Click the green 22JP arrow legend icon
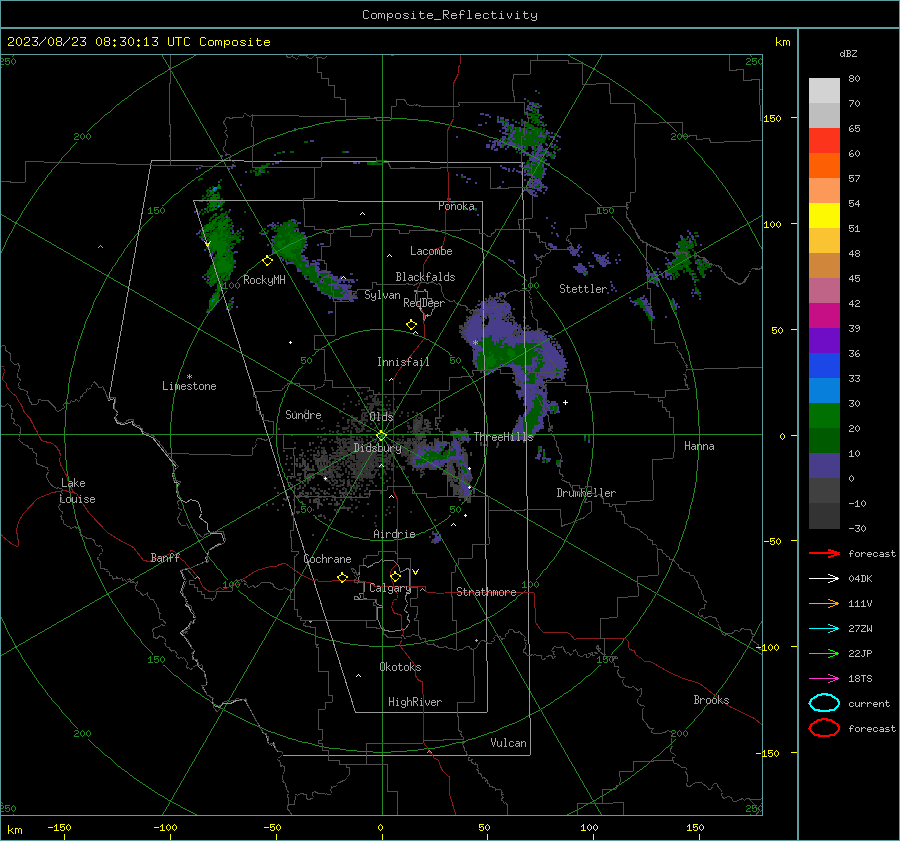Screen dimensions: 900x841 [x=824, y=653]
